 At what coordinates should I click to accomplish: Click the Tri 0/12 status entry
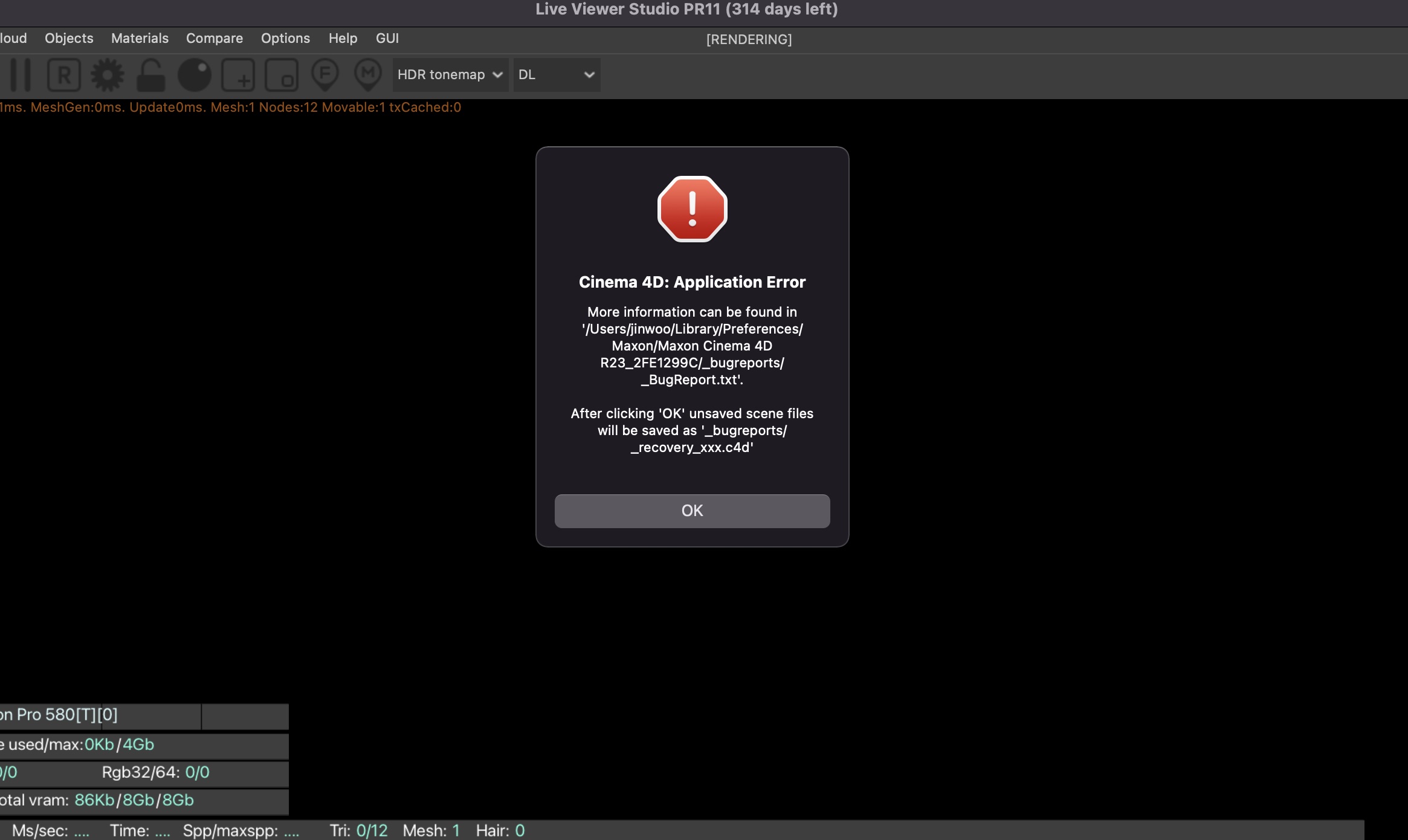pyautogui.click(x=358, y=831)
